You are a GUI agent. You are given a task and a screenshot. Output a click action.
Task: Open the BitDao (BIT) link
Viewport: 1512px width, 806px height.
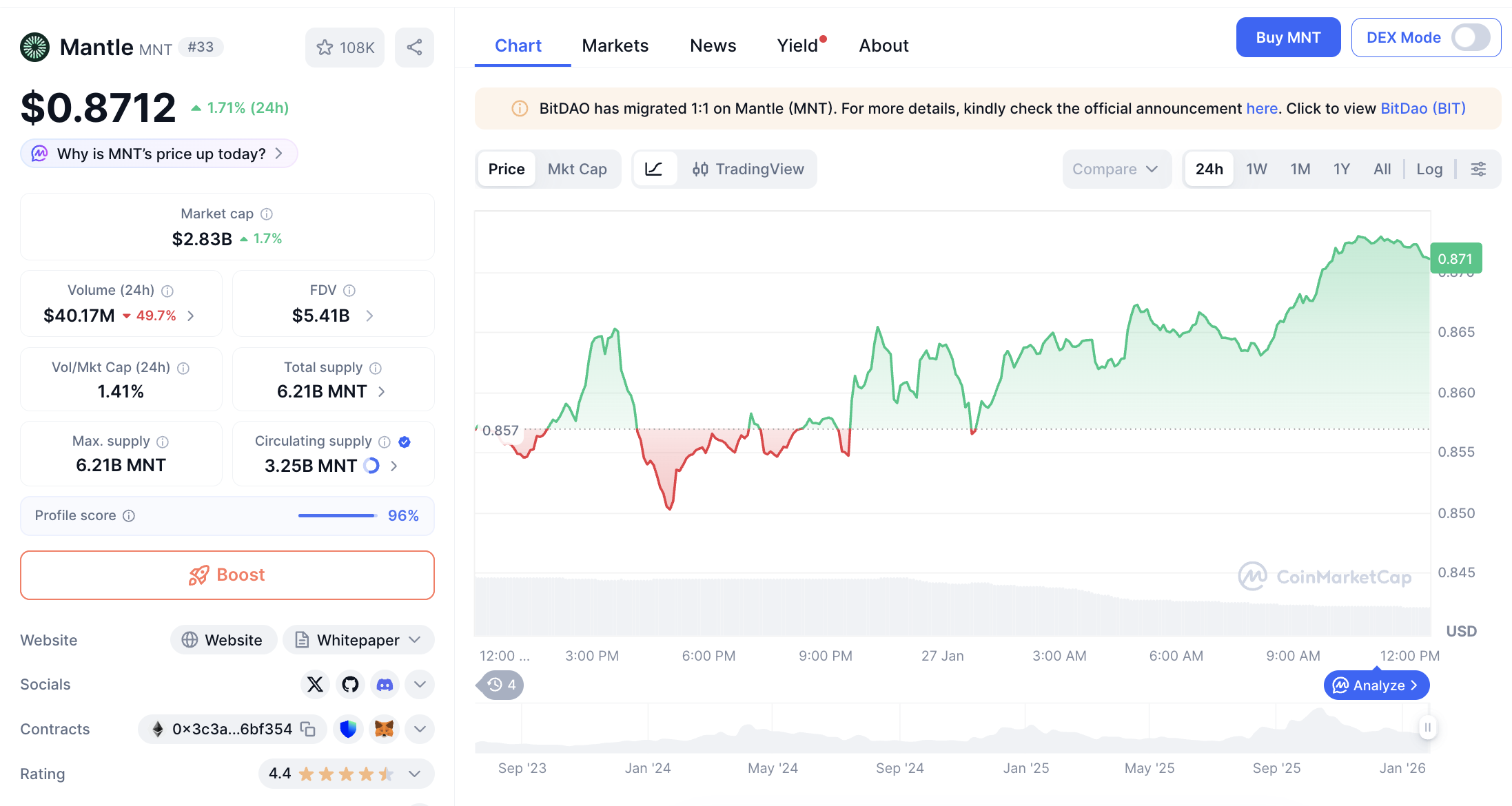click(x=1422, y=108)
